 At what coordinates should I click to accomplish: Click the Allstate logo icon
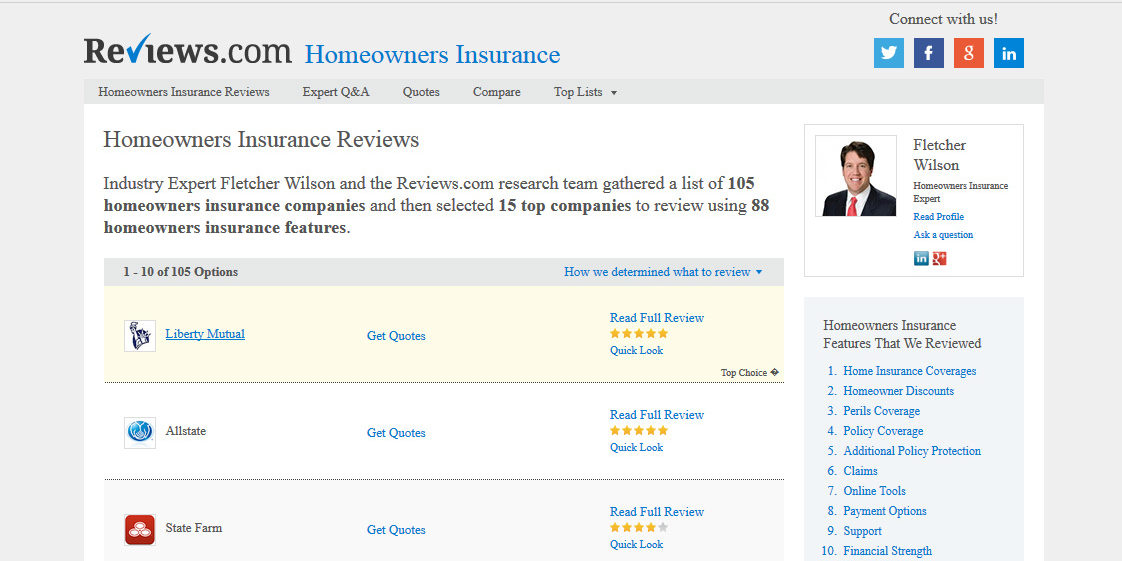click(140, 433)
